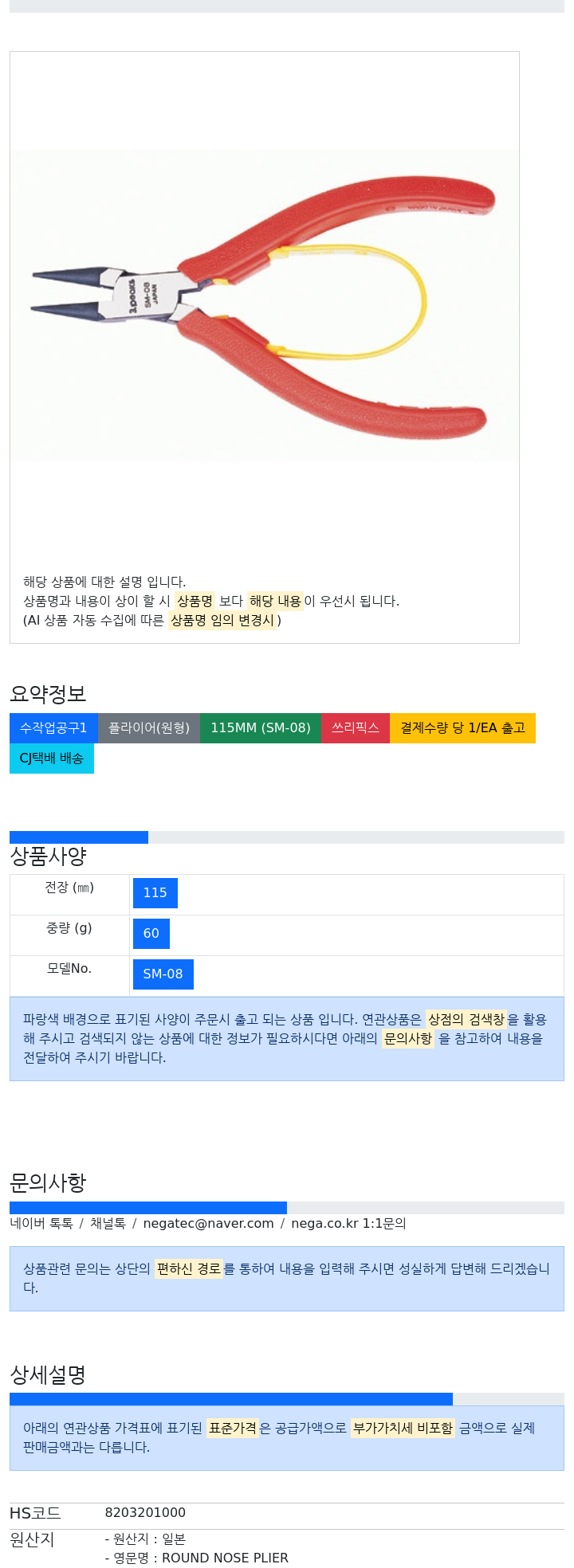This screenshot has height=1568, width=574.
Task: Click the HS코드 value 8203201000
Action: [x=145, y=1513]
